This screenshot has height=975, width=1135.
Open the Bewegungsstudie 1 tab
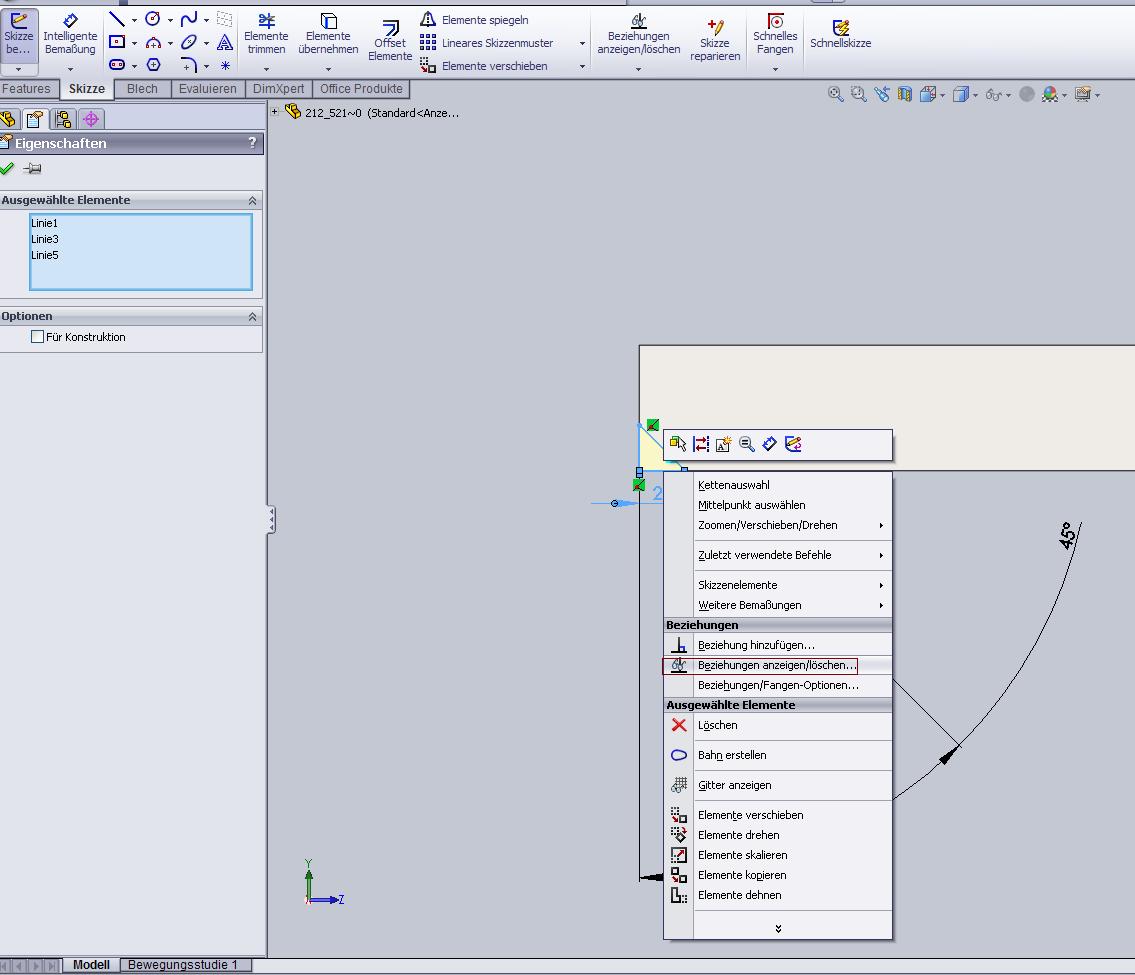pyautogui.click(x=183, y=965)
